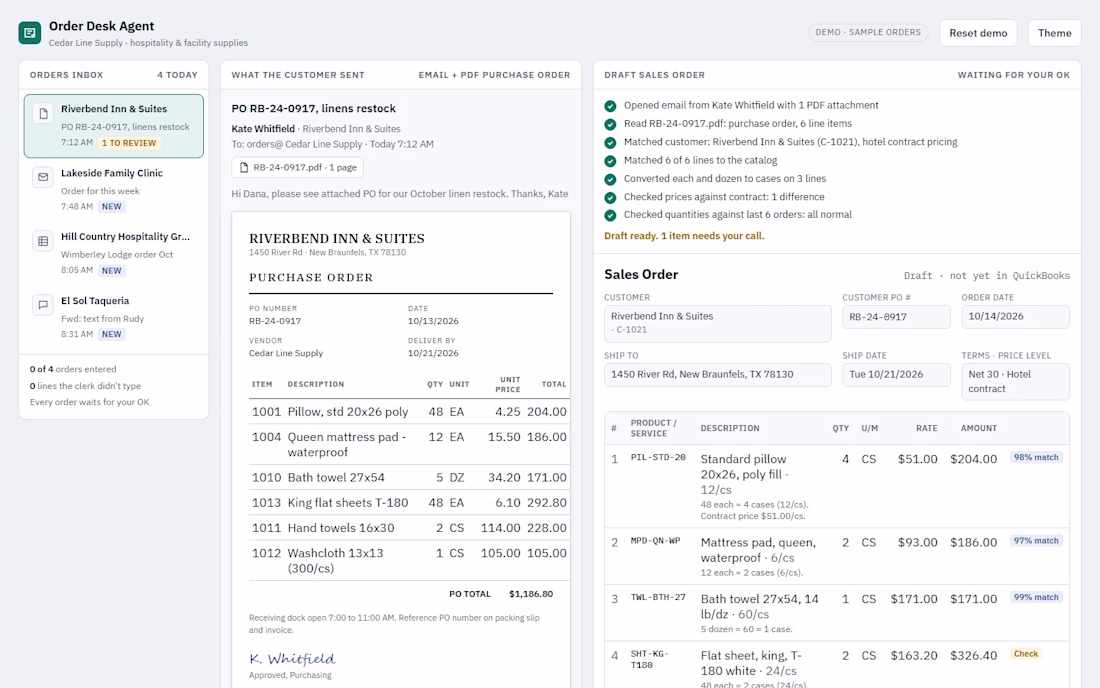Click product code TWL-BTH-27
Image resolution: width=1100 pixels, height=688 pixels.
pyautogui.click(x=658, y=598)
